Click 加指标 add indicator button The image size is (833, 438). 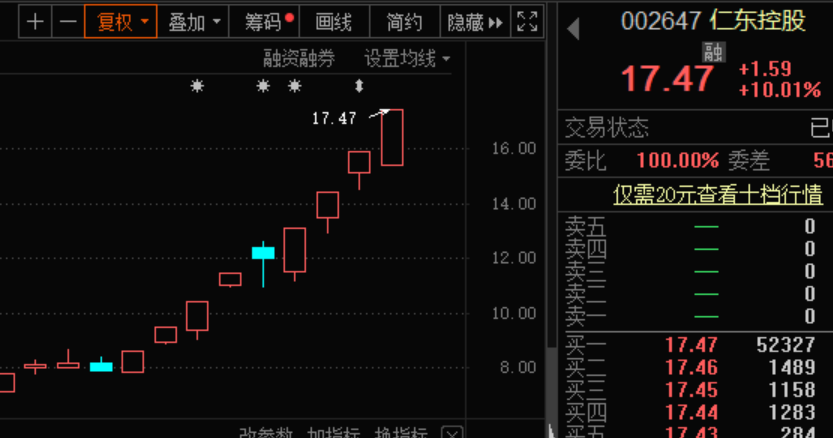(x=334, y=433)
